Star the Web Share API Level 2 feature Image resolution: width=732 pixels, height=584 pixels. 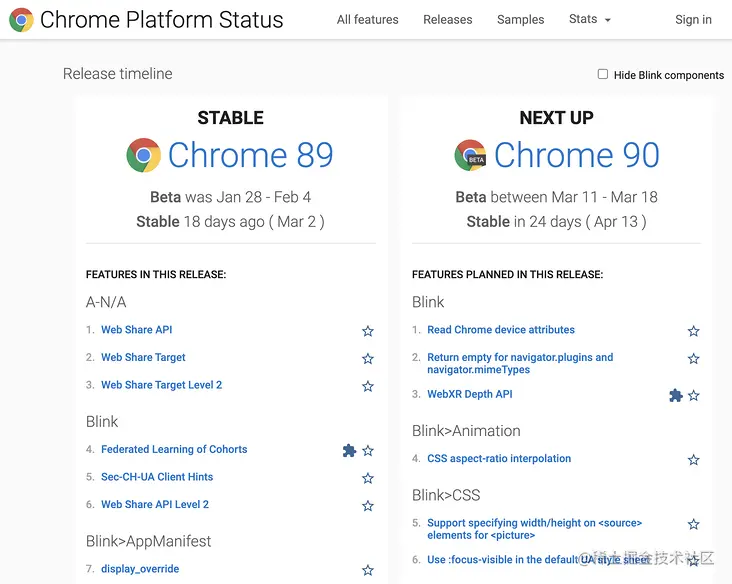368,506
